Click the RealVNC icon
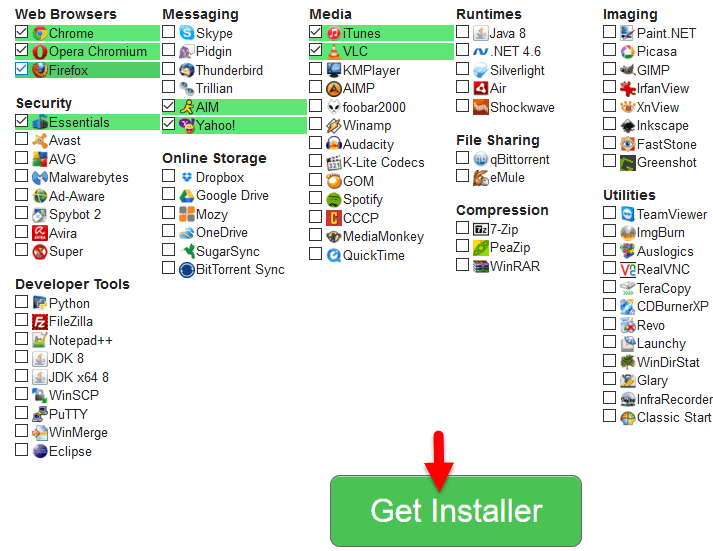The height and width of the screenshot is (551, 713). coord(628,270)
